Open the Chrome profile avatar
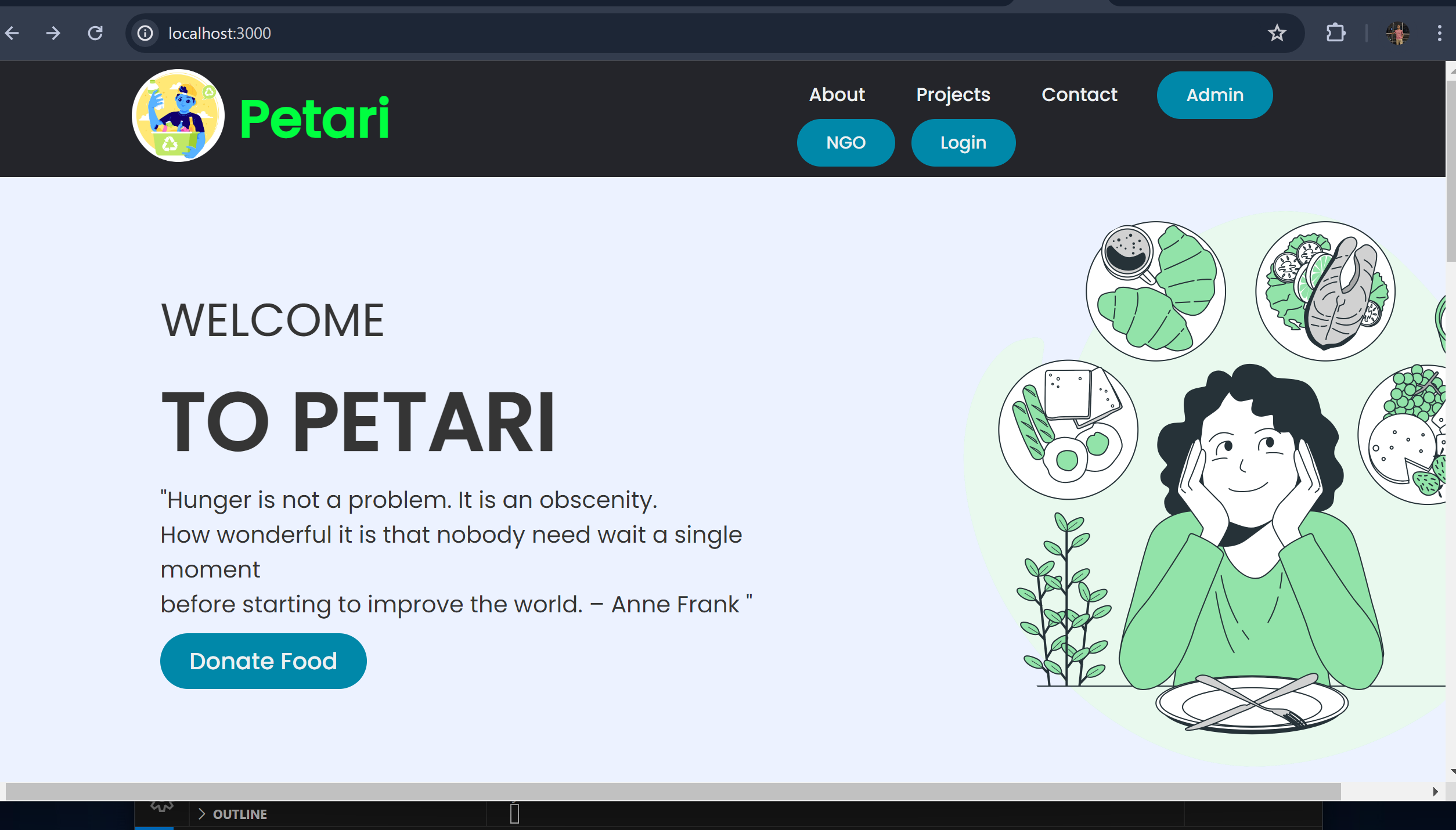The height and width of the screenshot is (830, 1456). click(1397, 33)
